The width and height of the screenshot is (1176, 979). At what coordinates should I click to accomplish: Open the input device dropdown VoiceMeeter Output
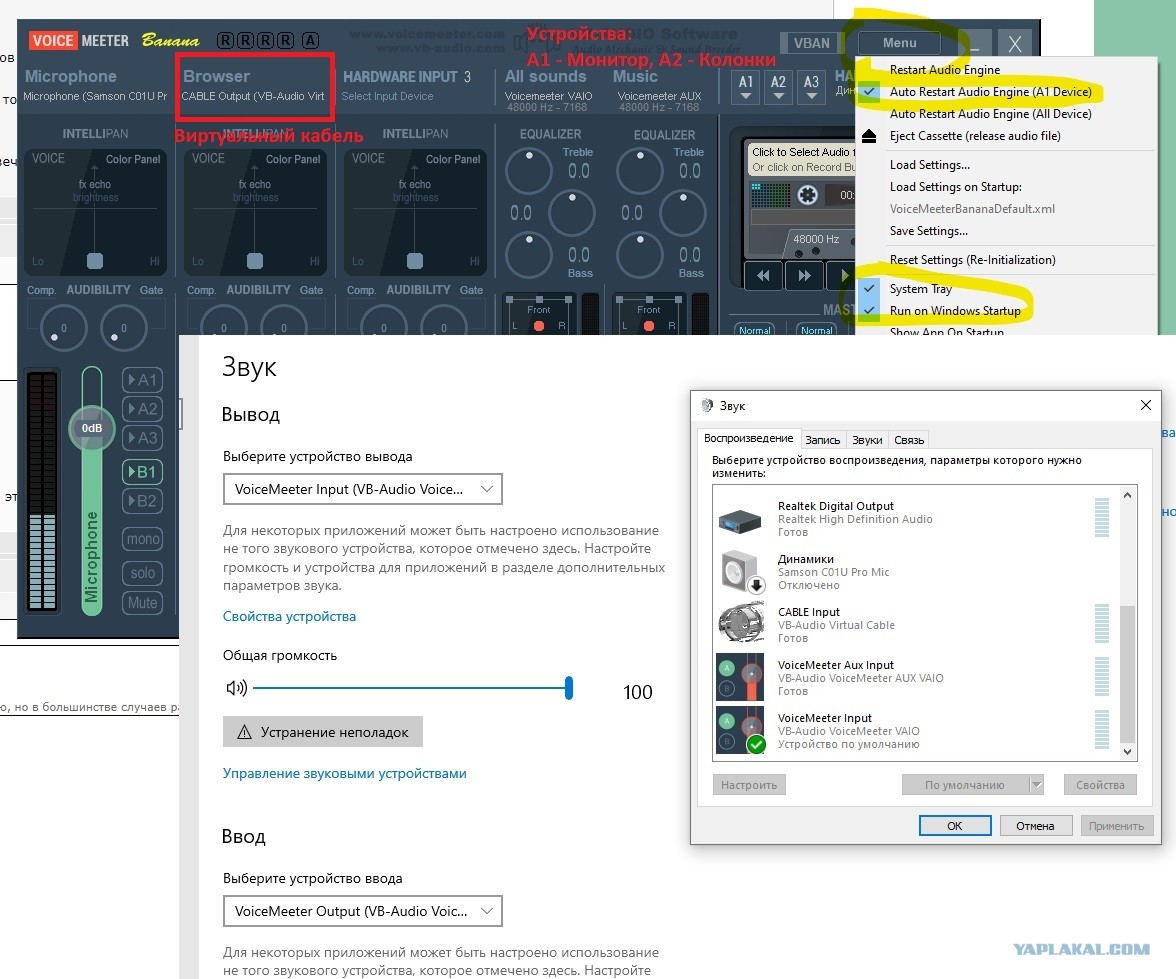coord(362,911)
